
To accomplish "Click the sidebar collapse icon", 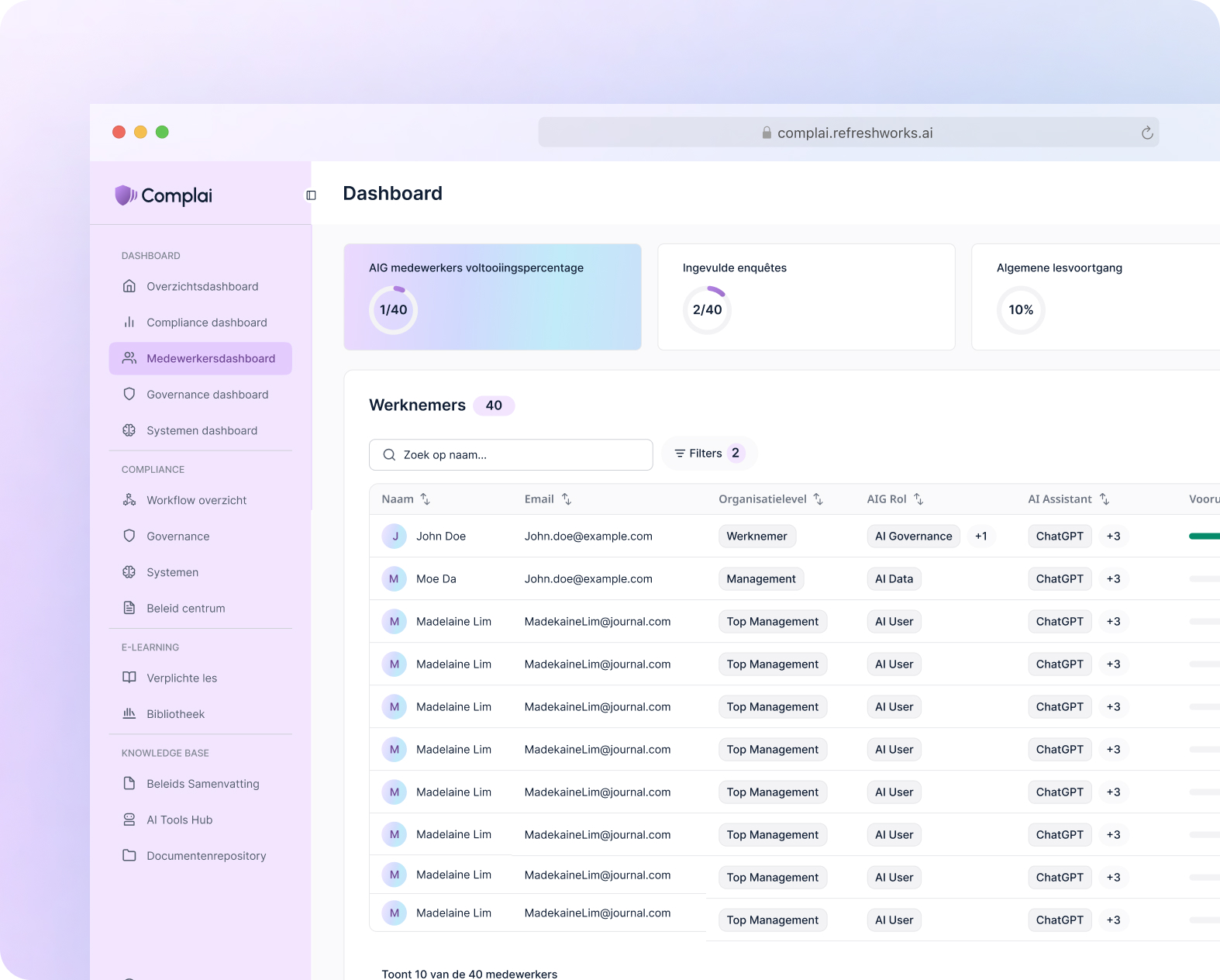I will point(311,195).
